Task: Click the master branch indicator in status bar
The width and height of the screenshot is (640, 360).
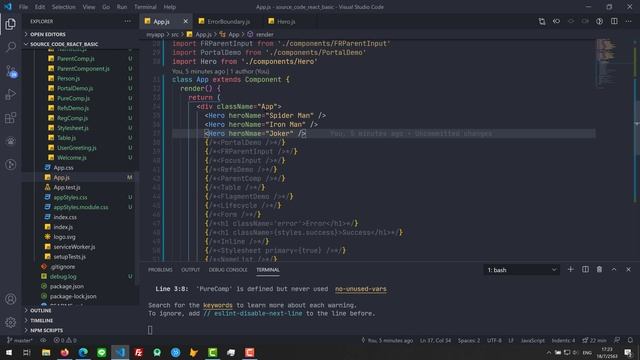Action: (20, 340)
